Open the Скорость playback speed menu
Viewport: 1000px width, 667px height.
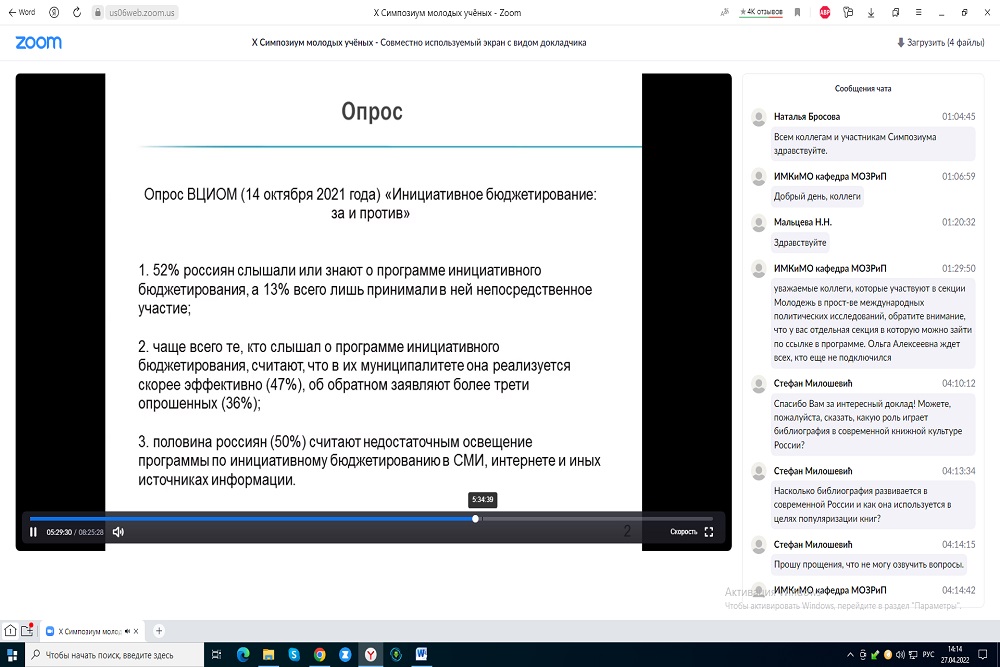coord(683,532)
